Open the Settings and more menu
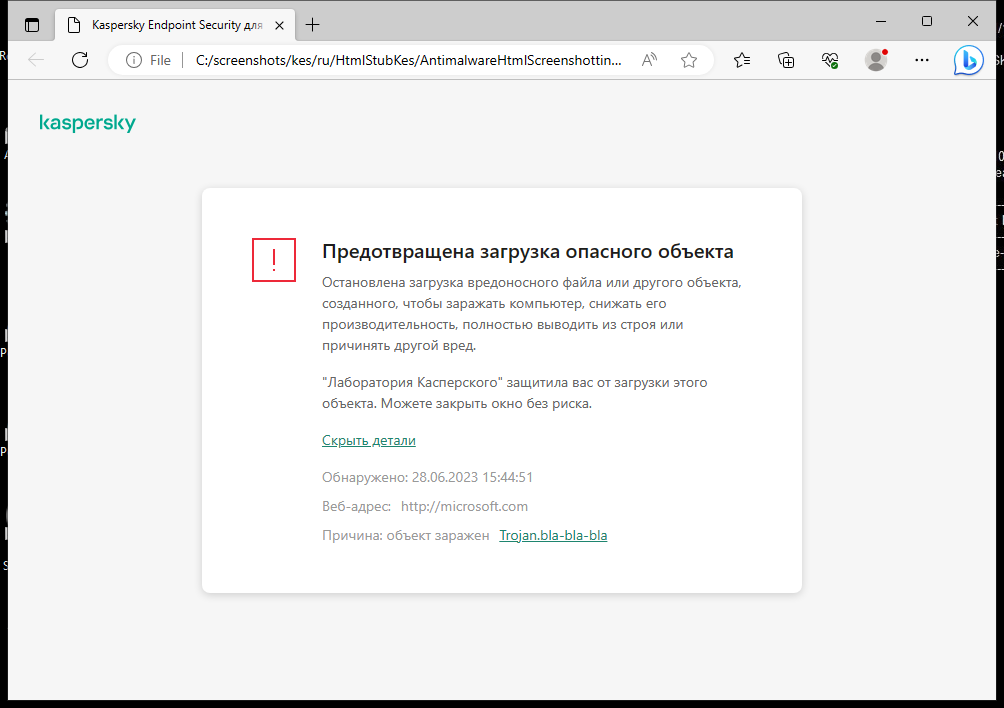This screenshot has width=1004, height=708. [921, 60]
